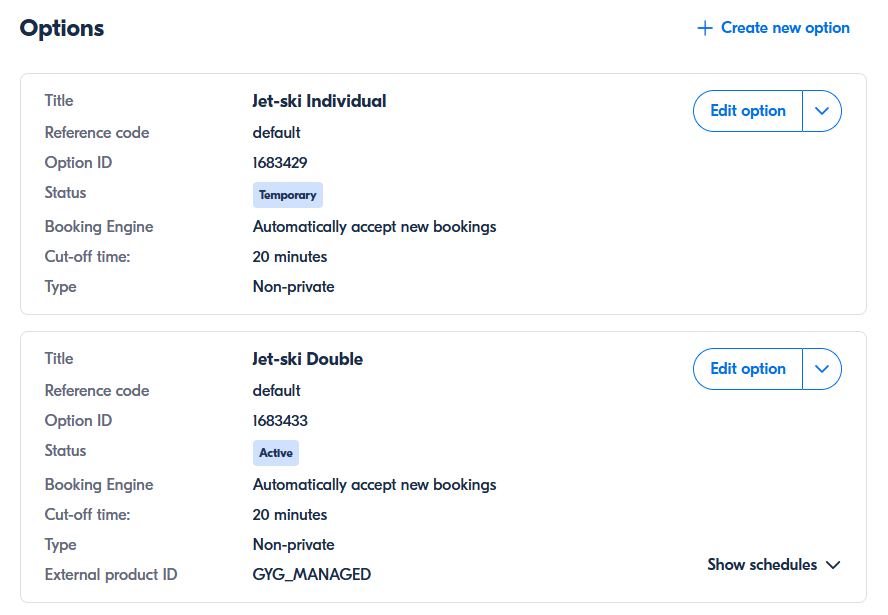Viewport: 888px width, 615px height.
Task: Edit the Jet-ski Individual option
Action: [748, 111]
